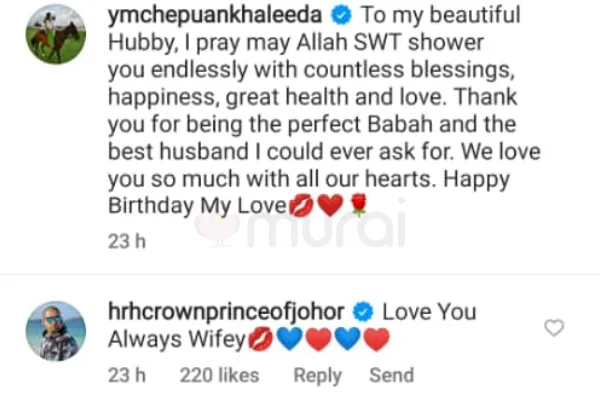Click the verified badge beside ymchepuankhaleeda

click(x=341, y=15)
